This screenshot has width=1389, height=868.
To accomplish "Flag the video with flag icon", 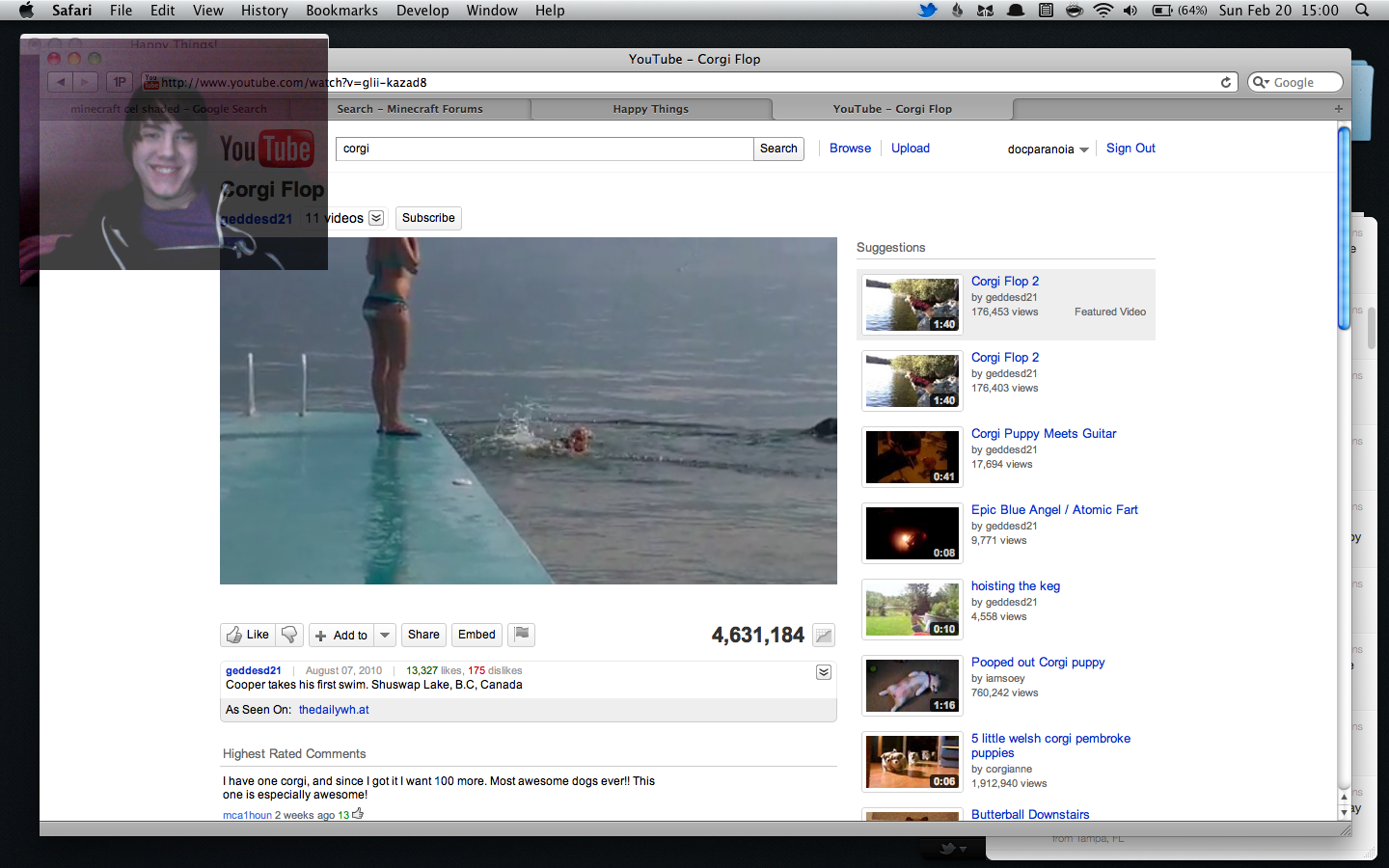I will [x=521, y=635].
